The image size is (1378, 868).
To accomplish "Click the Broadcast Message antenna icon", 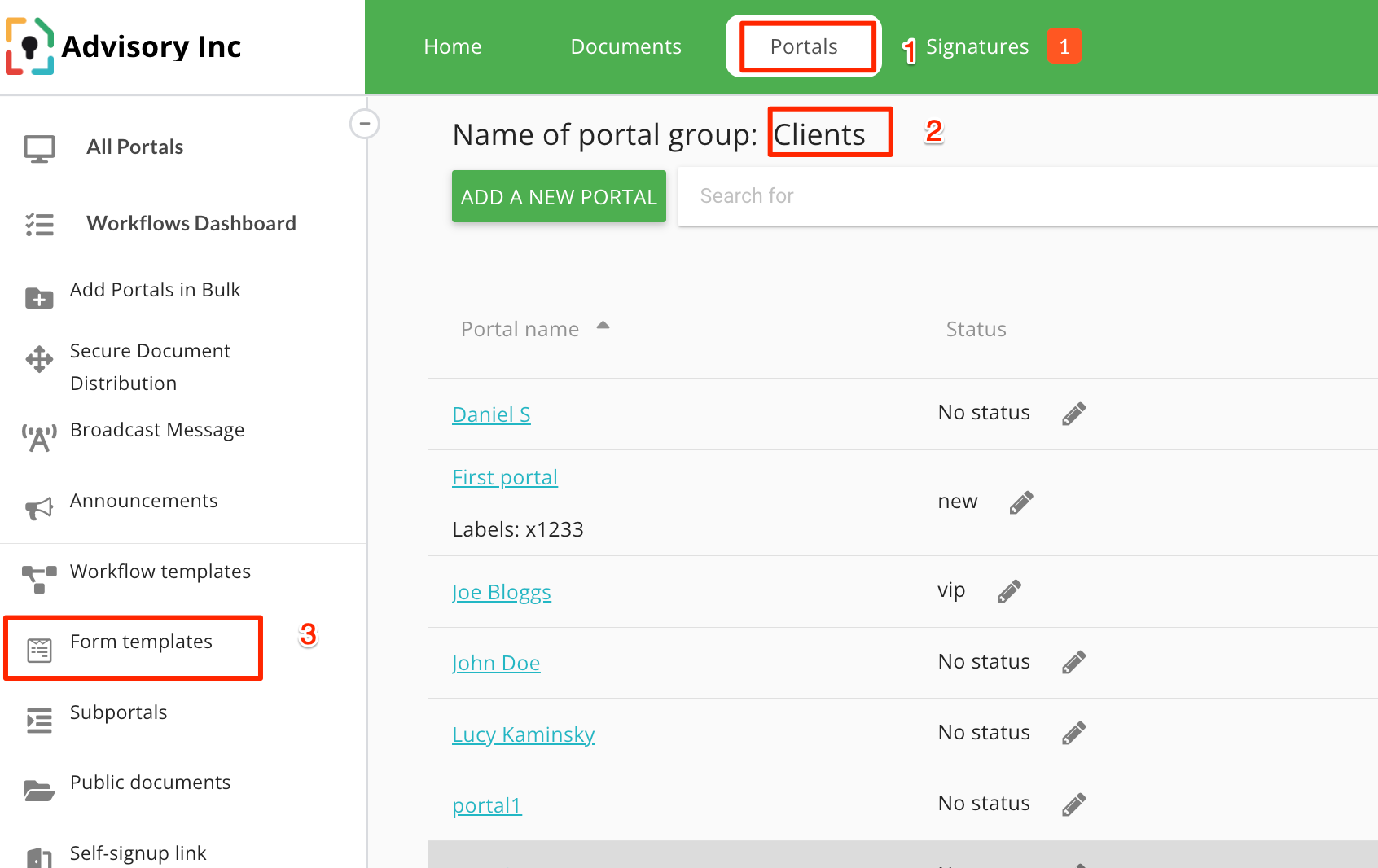I will pos(39,438).
